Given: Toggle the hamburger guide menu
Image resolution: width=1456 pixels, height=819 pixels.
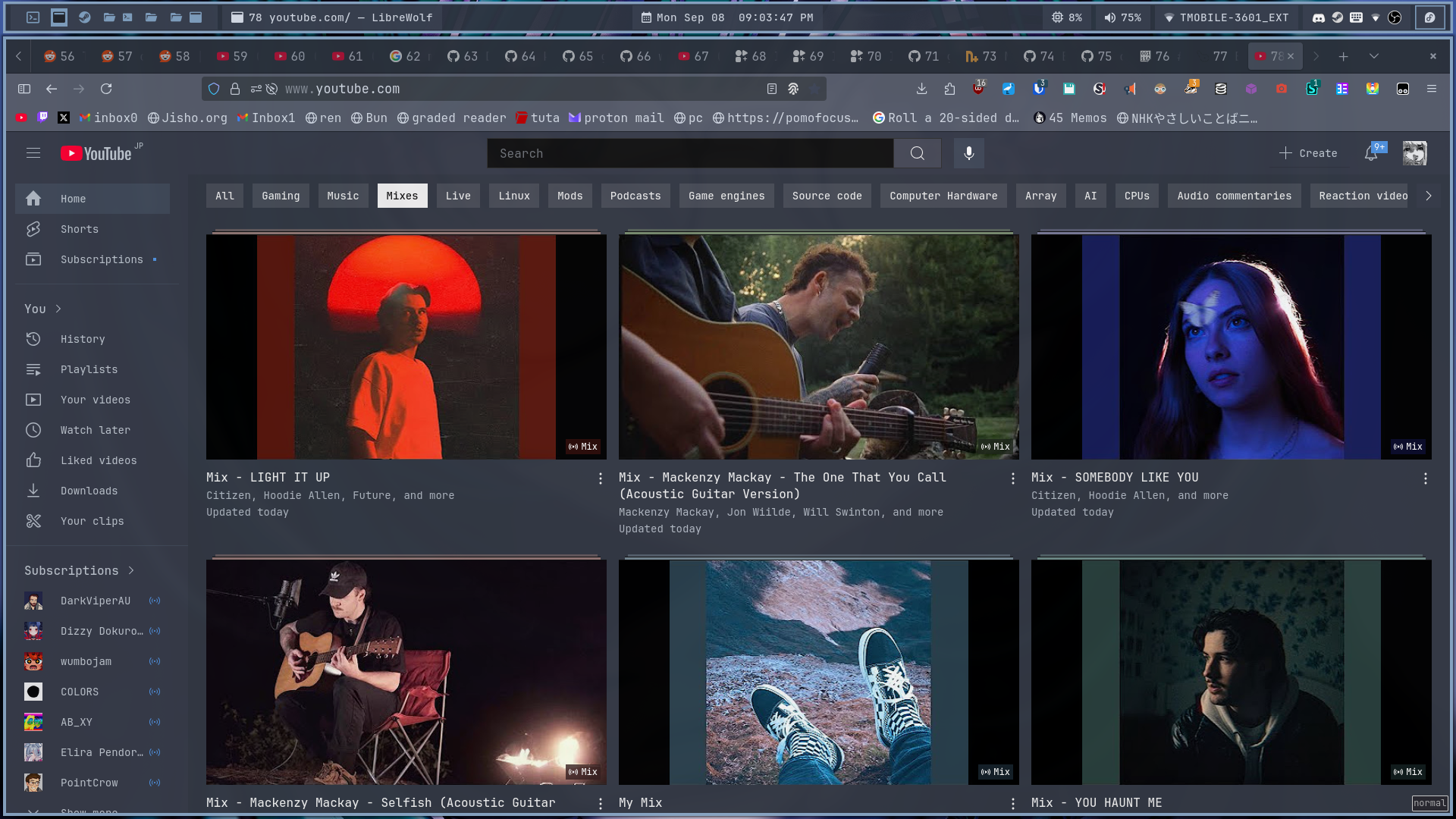Looking at the screenshot, I should pyautogui.click(x=33, y=153).
